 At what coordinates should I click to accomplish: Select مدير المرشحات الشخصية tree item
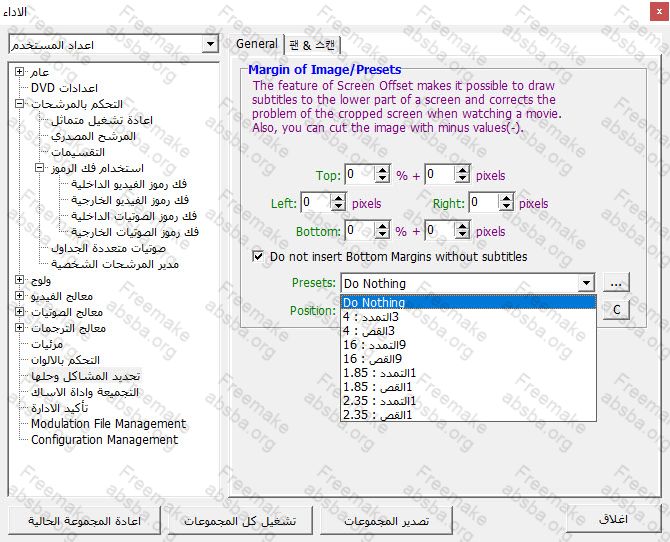(115, 264)
